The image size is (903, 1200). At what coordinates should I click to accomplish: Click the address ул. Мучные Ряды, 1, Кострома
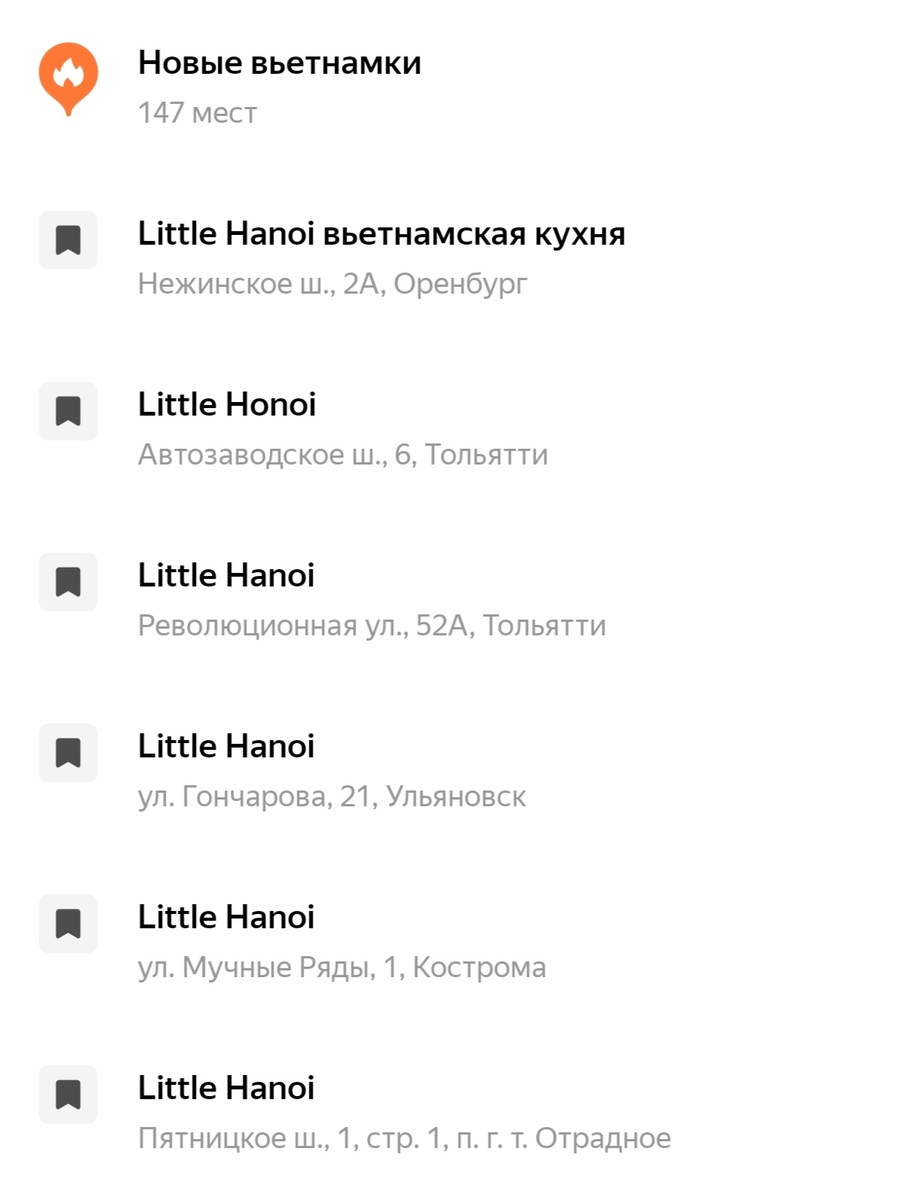[x=342, y=967]
